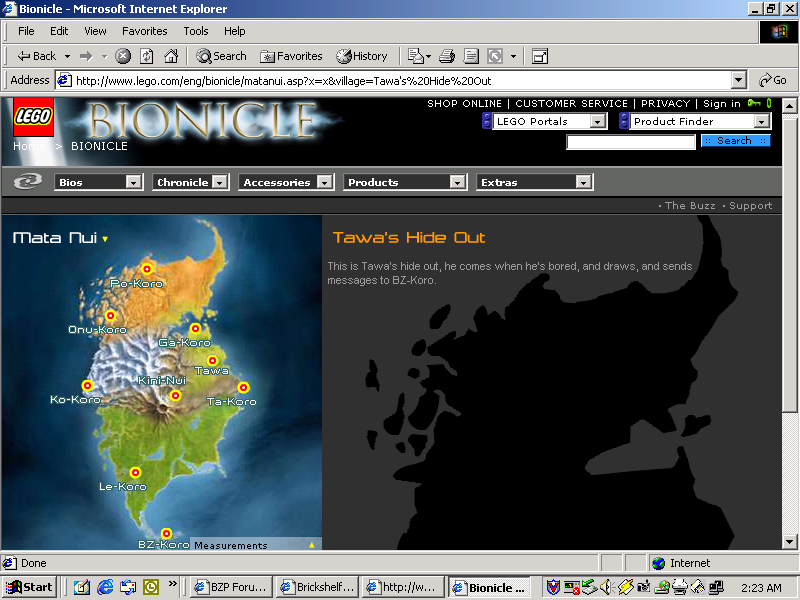Click the Edit page toolbar icon
The image size is (800, 600).
tap(471, 56)
